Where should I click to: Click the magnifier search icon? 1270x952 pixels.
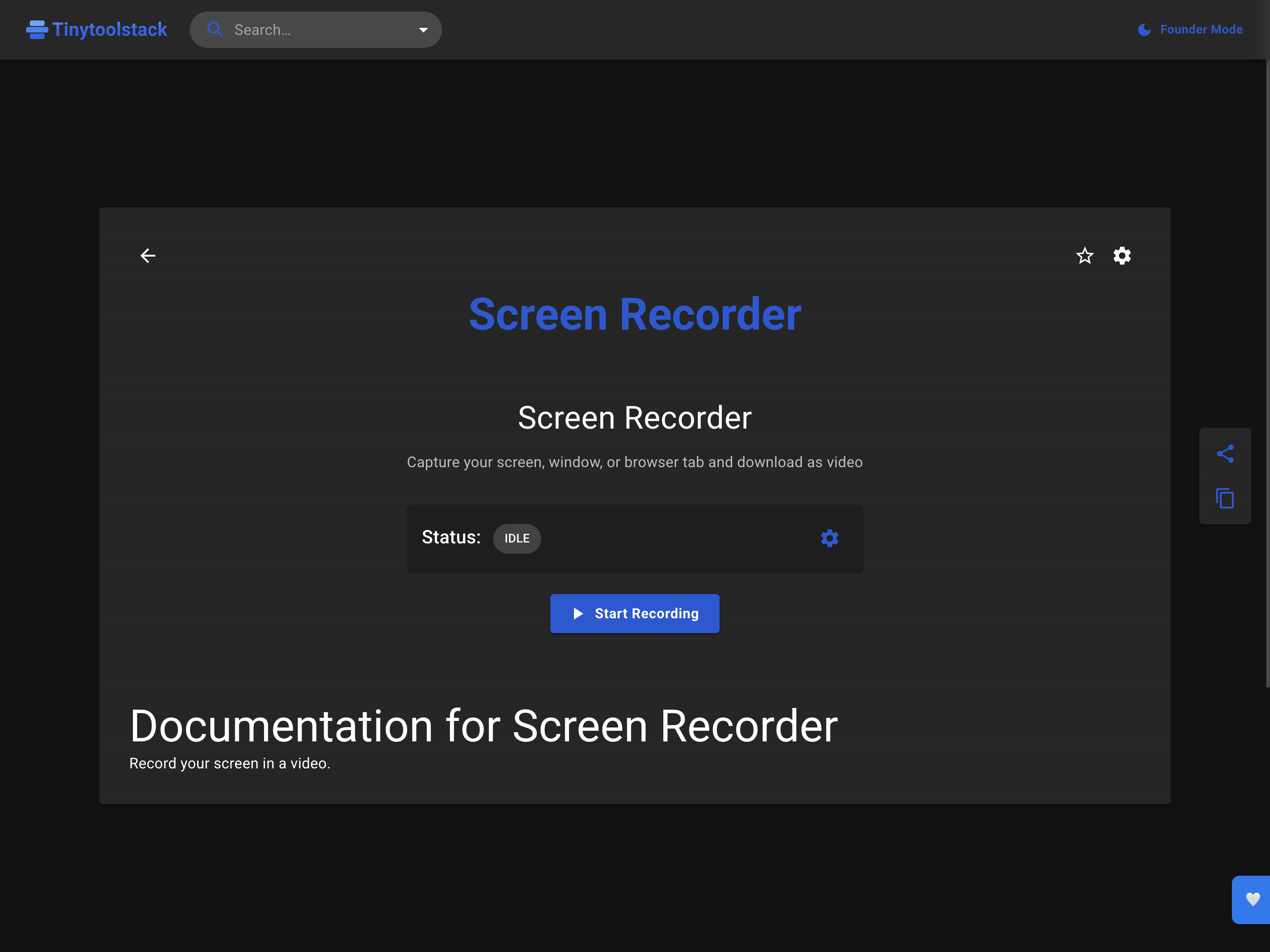215,30
